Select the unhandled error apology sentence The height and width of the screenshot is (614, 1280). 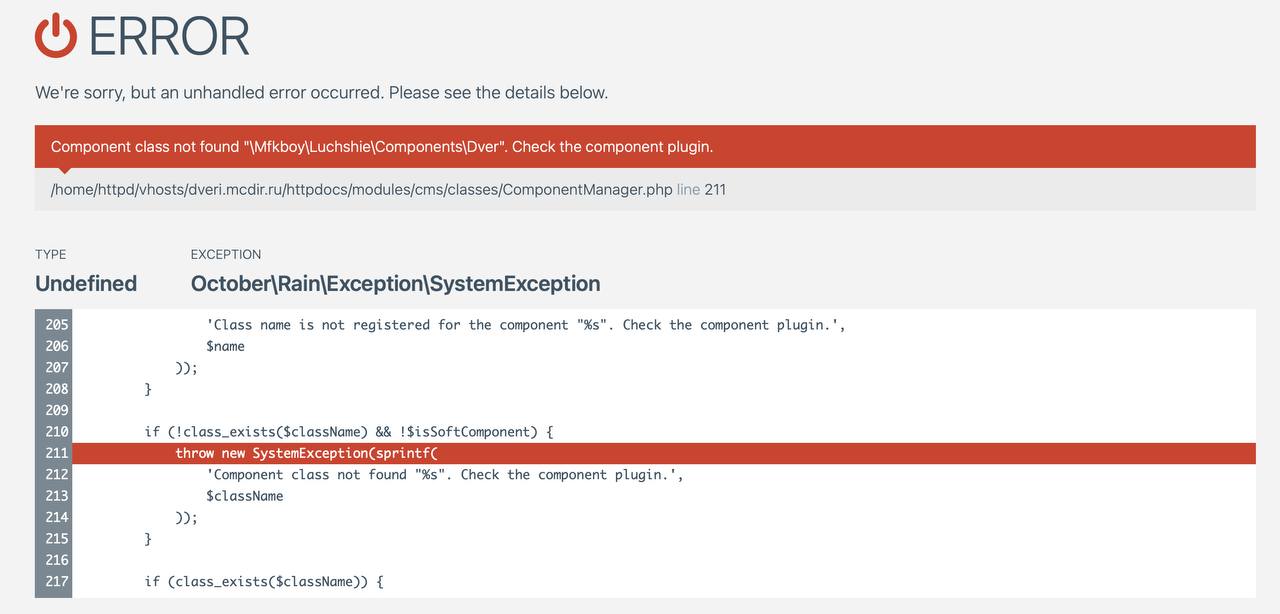click(321, 92)
